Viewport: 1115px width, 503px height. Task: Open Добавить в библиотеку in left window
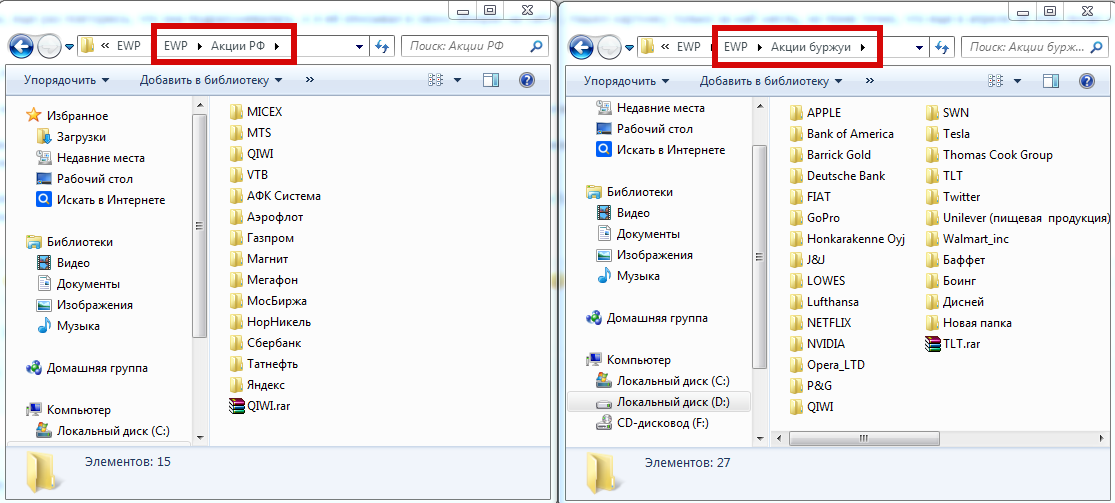point(211,80)
